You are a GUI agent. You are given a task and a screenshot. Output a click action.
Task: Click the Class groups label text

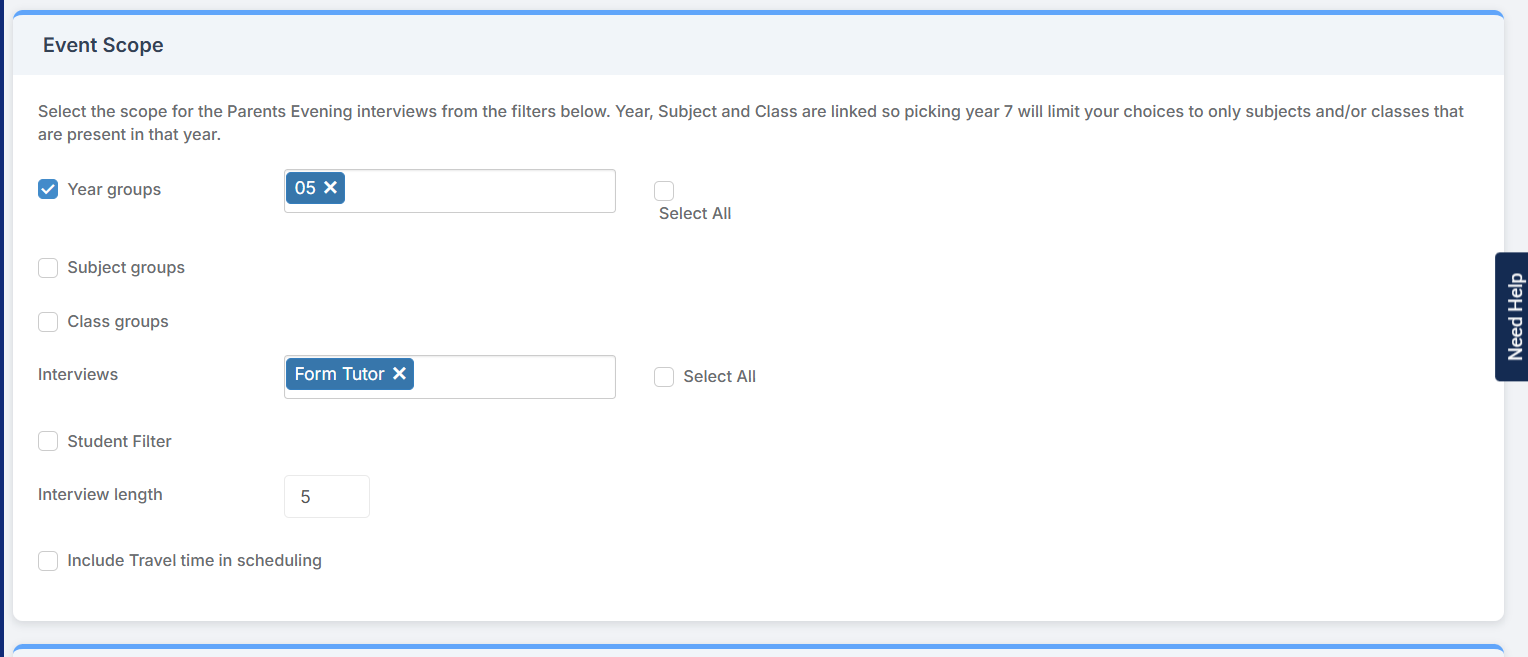(118, 322)
